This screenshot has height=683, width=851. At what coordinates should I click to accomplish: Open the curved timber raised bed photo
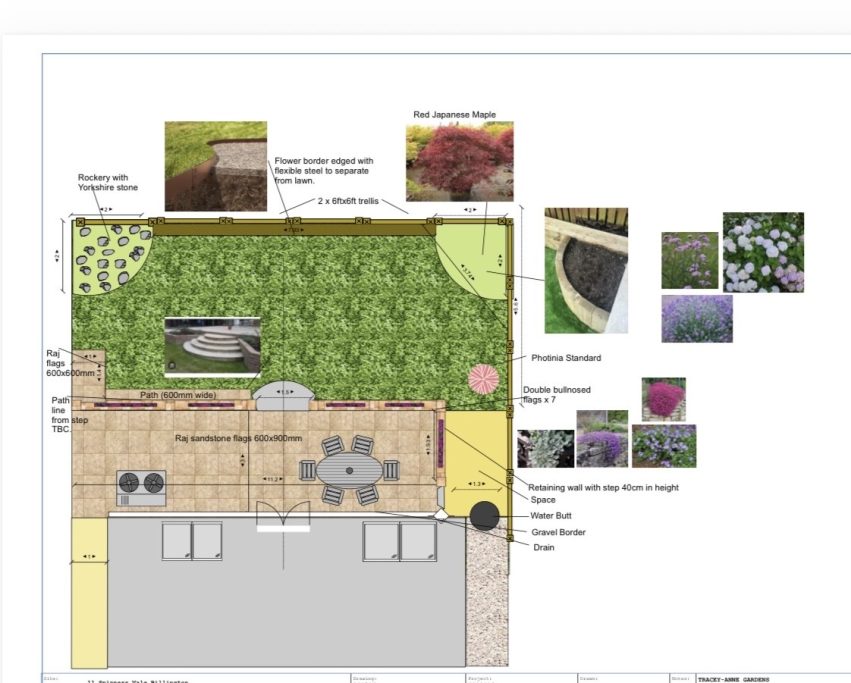click(x=586, y=270)
